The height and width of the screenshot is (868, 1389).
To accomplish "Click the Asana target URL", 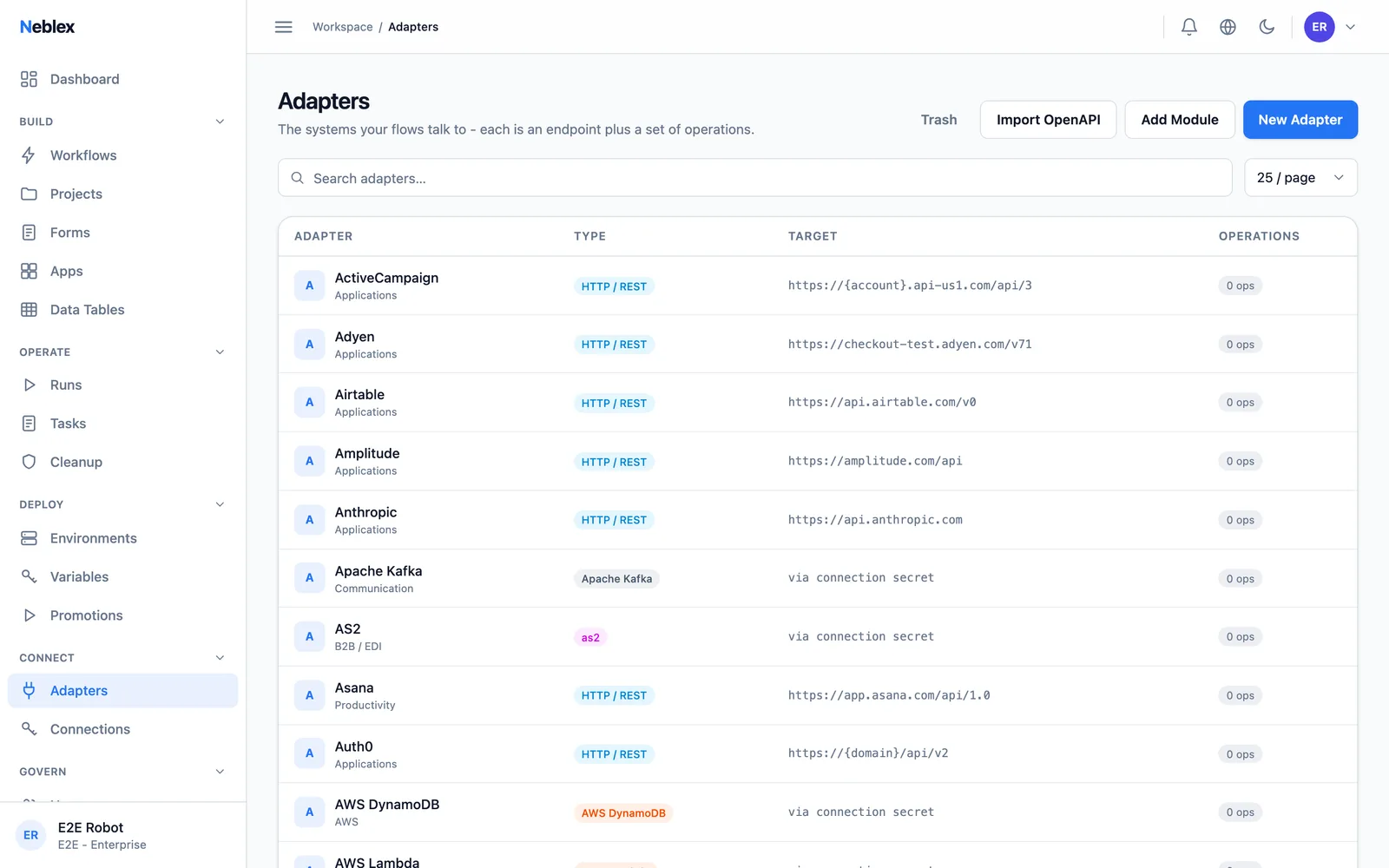I will pos(889,695).
